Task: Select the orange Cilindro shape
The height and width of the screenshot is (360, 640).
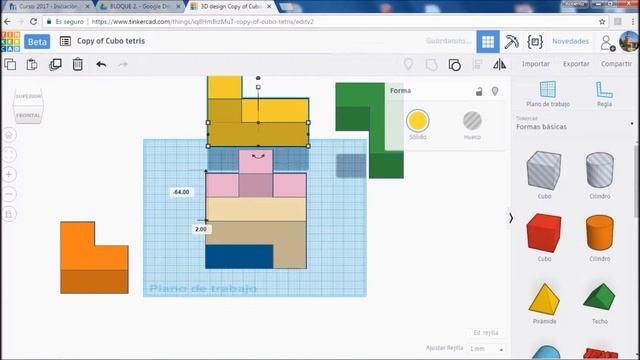Action: tap(600, 233)
